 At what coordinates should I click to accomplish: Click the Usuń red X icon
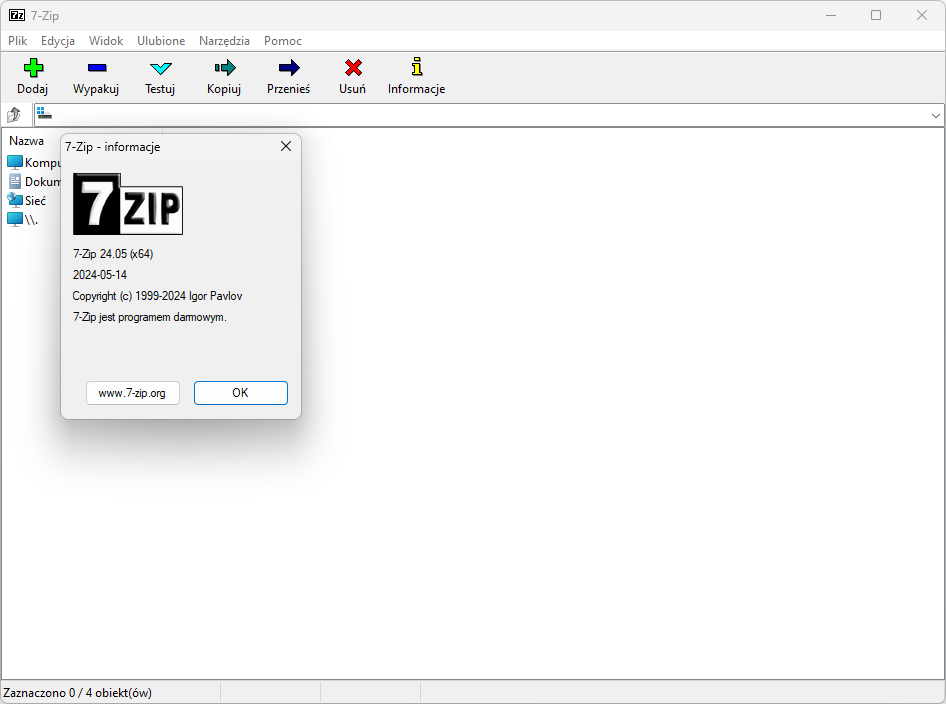point(353,68)
